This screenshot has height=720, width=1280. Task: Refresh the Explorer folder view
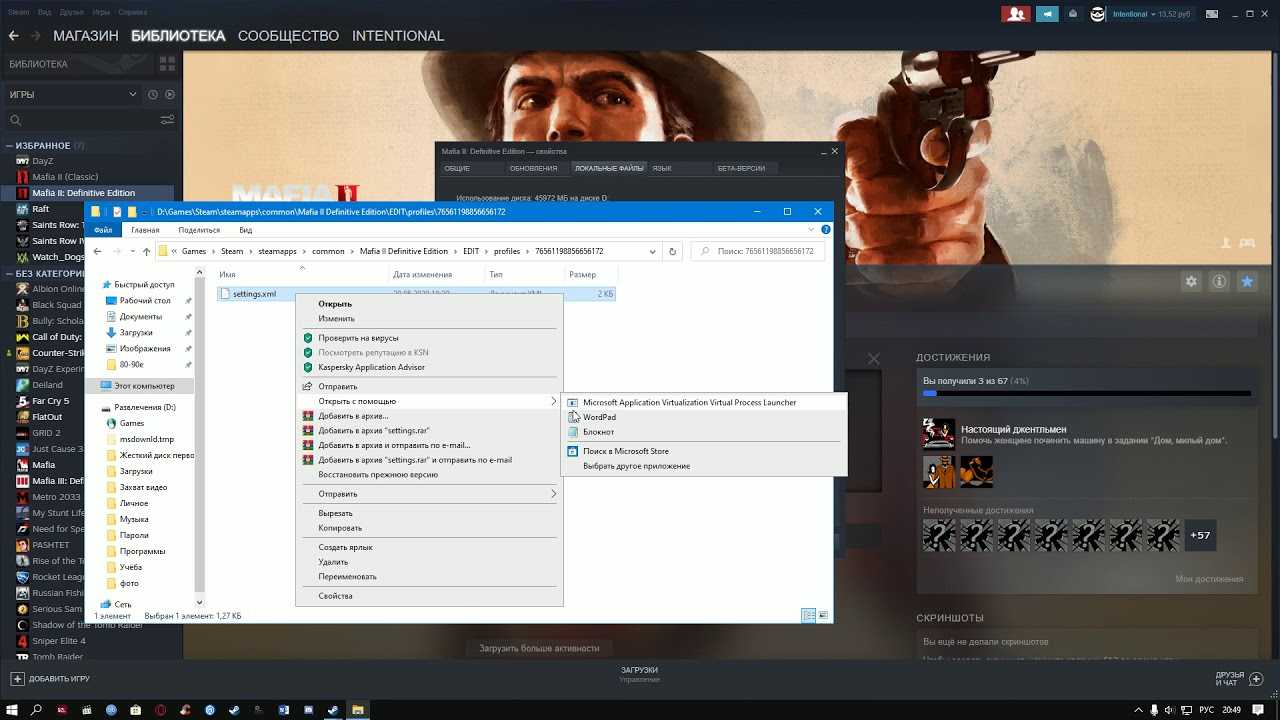[673, 252]
